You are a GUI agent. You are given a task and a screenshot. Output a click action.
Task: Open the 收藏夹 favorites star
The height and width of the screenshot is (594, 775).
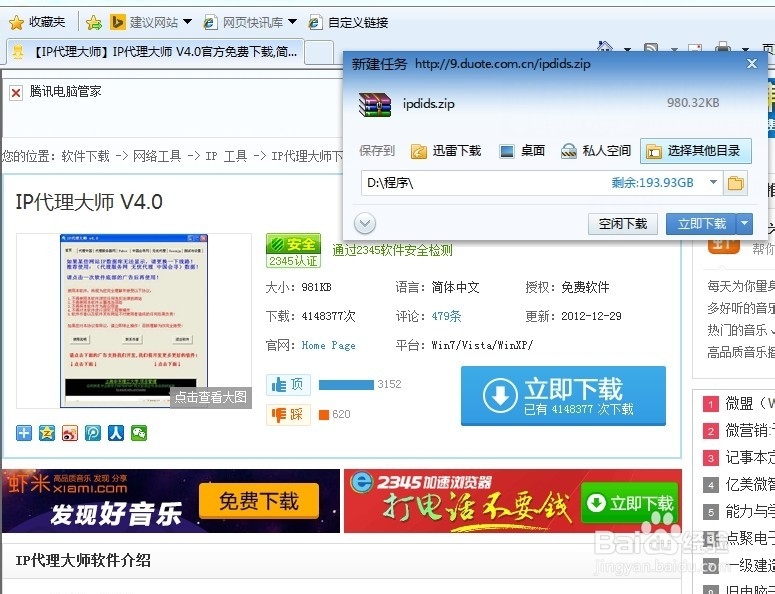point(37,22)
